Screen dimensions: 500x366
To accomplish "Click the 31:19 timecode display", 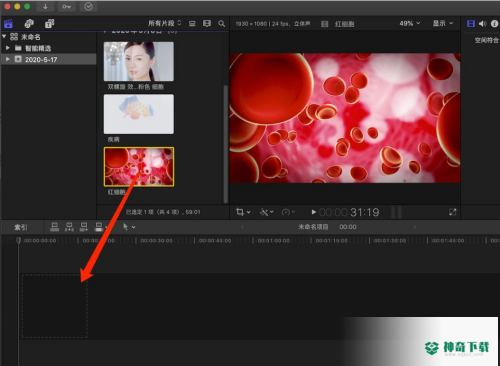I will (x=349, y=212).
